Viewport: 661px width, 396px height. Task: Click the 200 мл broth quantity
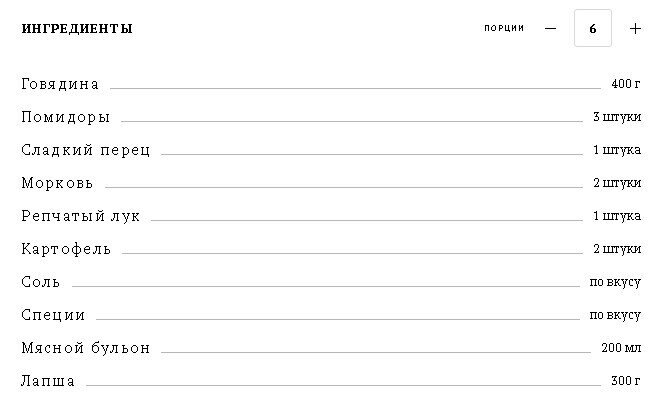(x=621, y=348)
